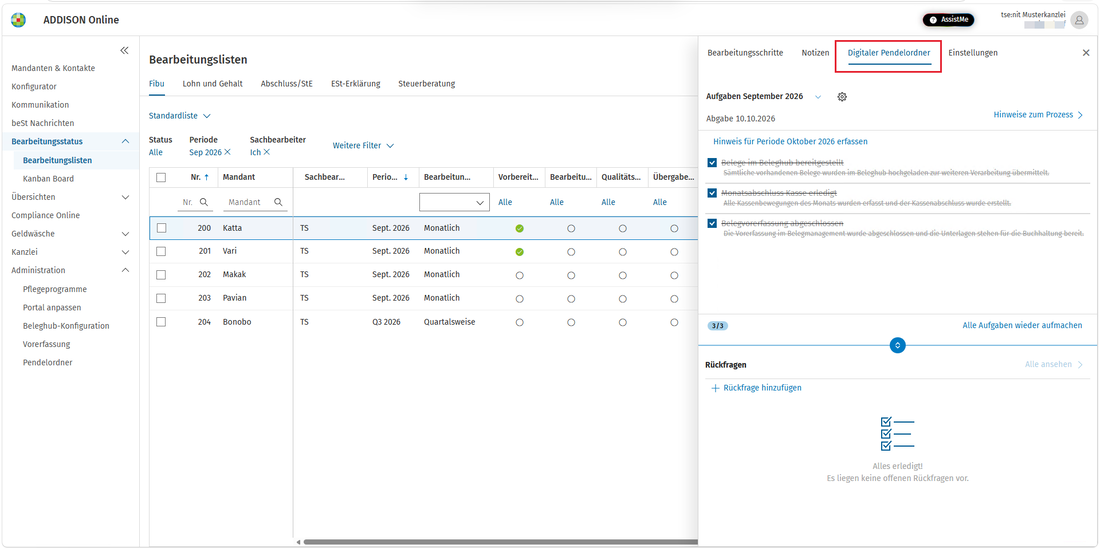Open Kanban Board in sidebar

pos(48,179)
